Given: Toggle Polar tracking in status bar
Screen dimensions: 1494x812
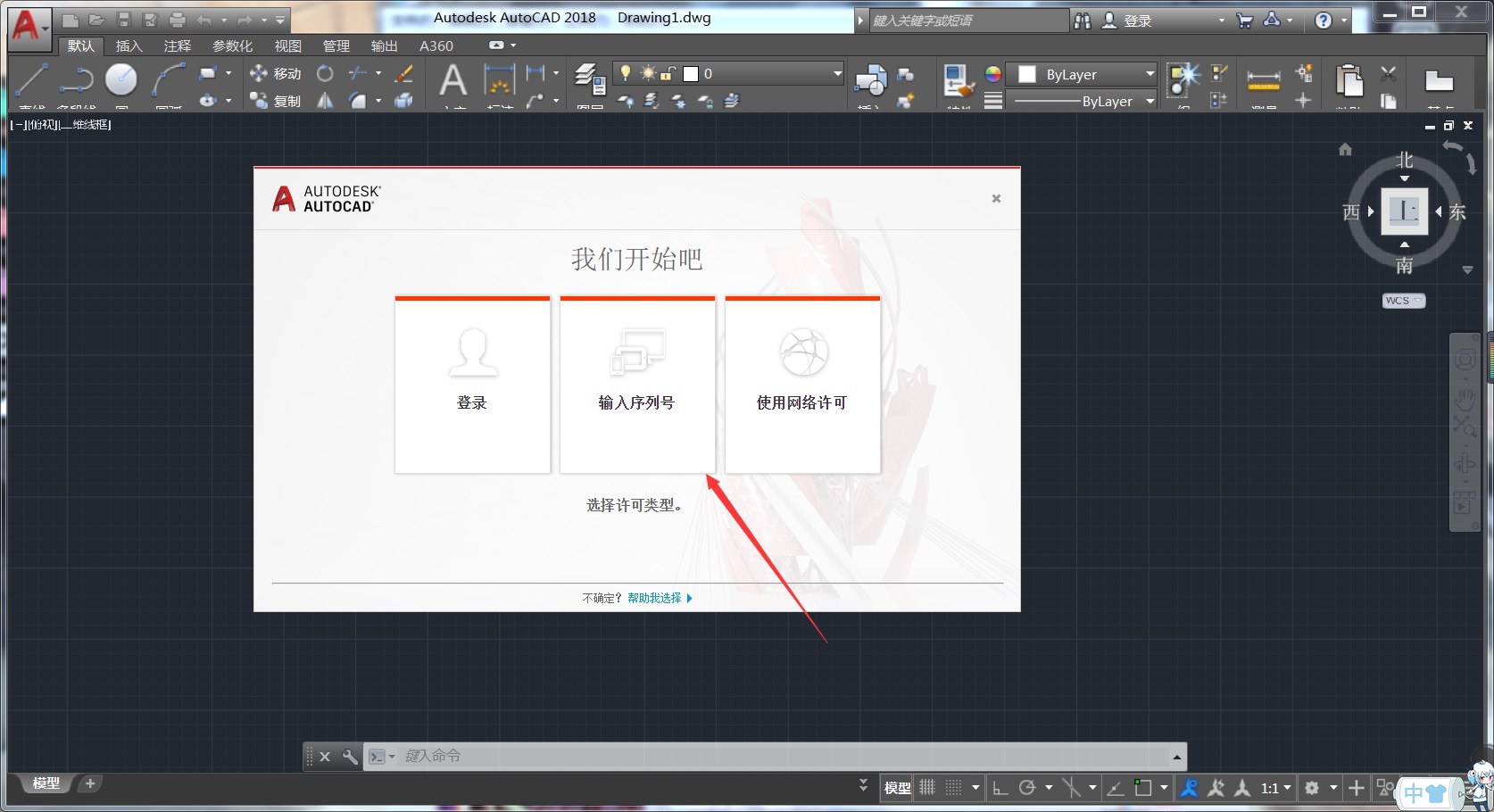Looking at the screenshot, I should pyautogui.click(x=1027, y=788).
